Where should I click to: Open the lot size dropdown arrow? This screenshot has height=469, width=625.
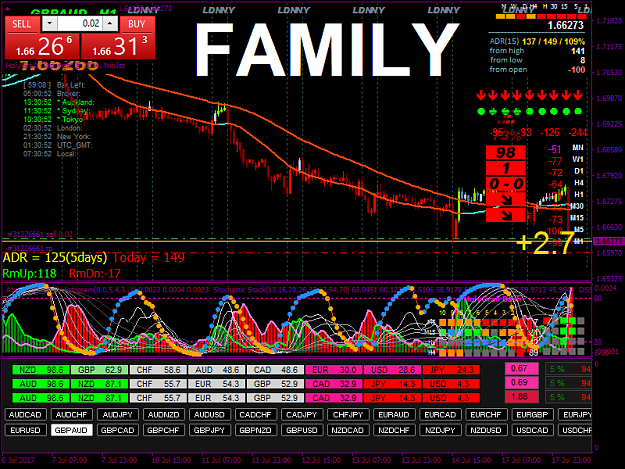point(49,24)
